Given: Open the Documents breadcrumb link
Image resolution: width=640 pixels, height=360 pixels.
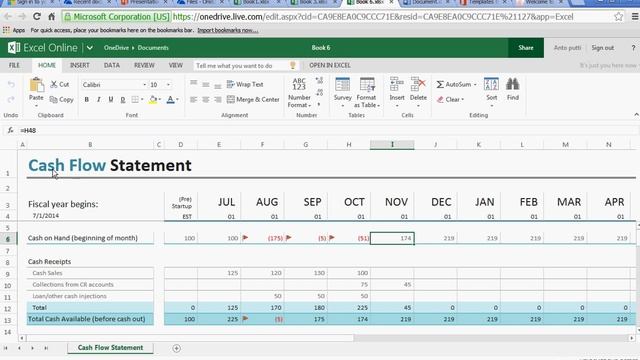Looking at the screenshot, I should click(x=153, y=48).
